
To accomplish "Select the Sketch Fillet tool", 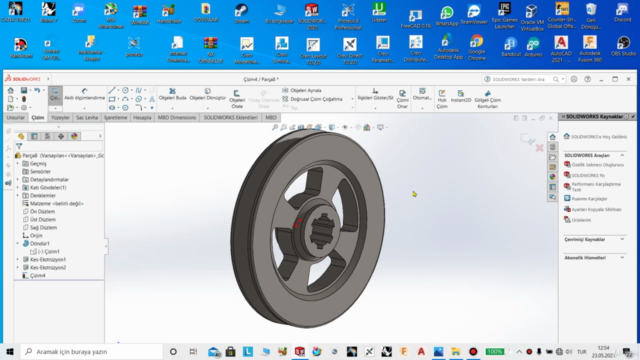I will click(139, 107).
